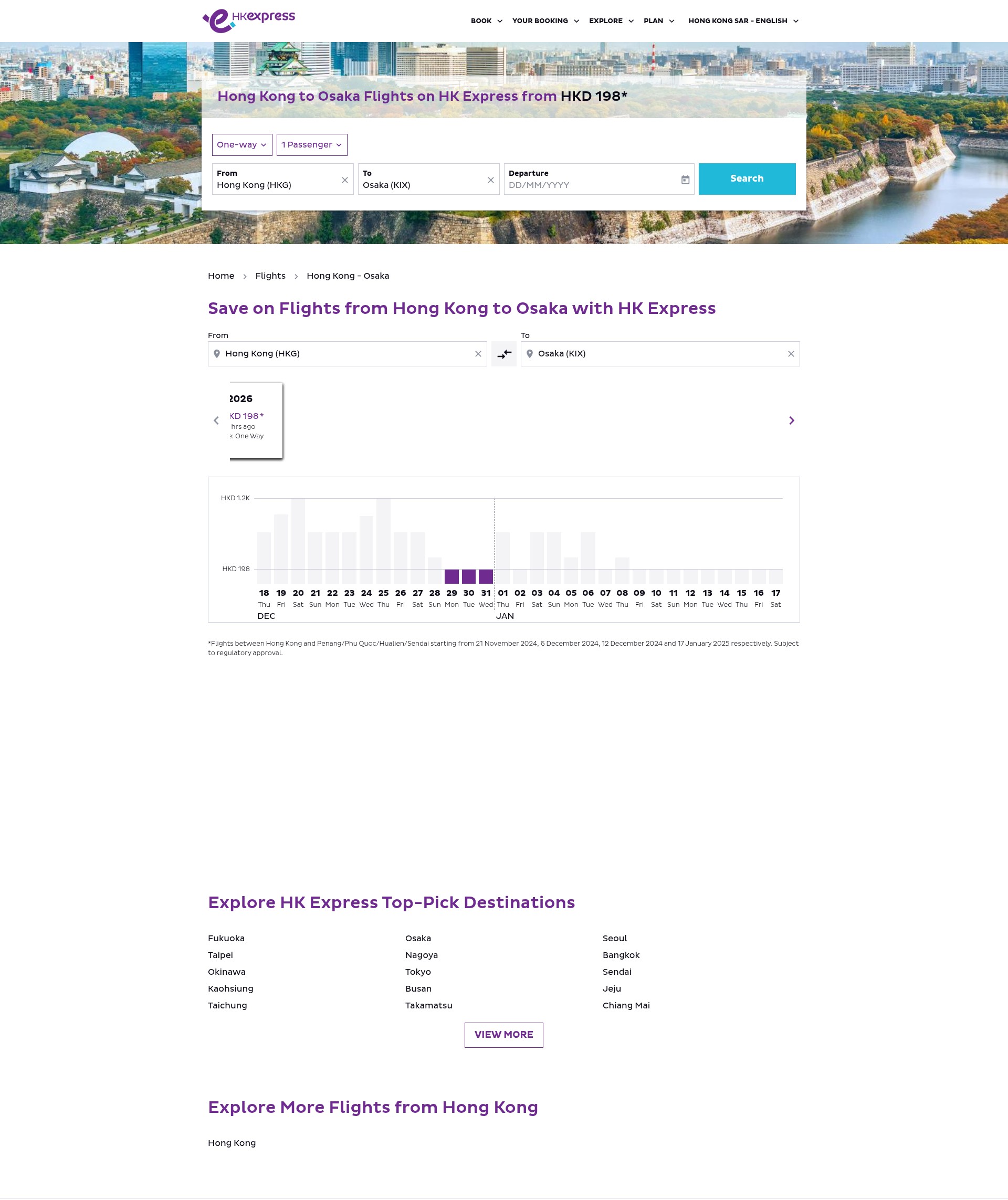The width and height of the screenshot is (1008, 1200).
Task: Clear the From airport in booking widget
Action: pyautogui.click(x=344, y=180)
